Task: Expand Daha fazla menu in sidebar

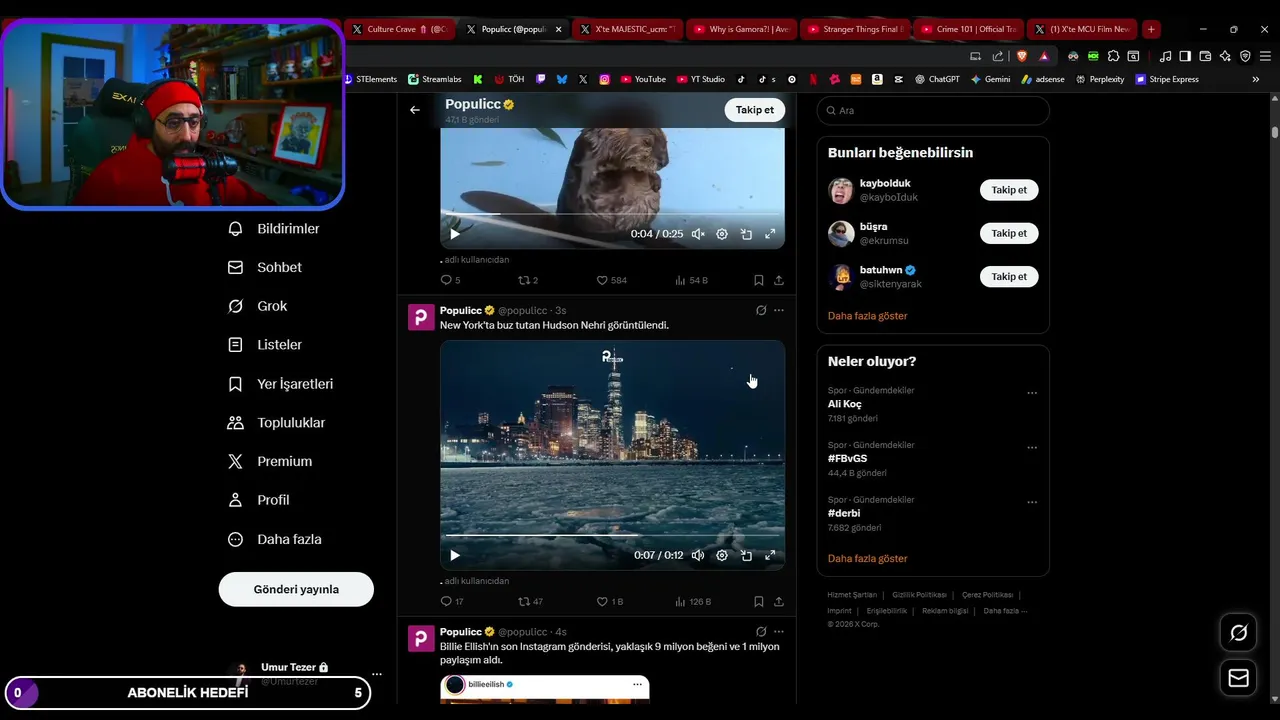Action: (275, 539)
